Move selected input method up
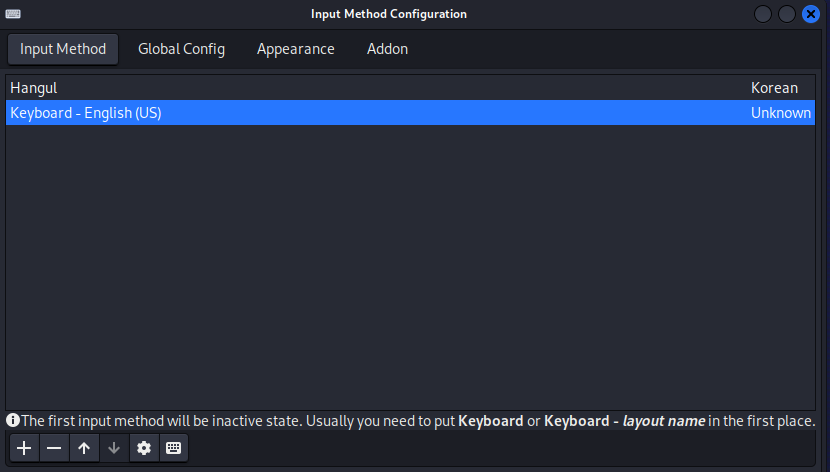Image resolution: width=830 pixels, height=472 pixels. point(84,448)
